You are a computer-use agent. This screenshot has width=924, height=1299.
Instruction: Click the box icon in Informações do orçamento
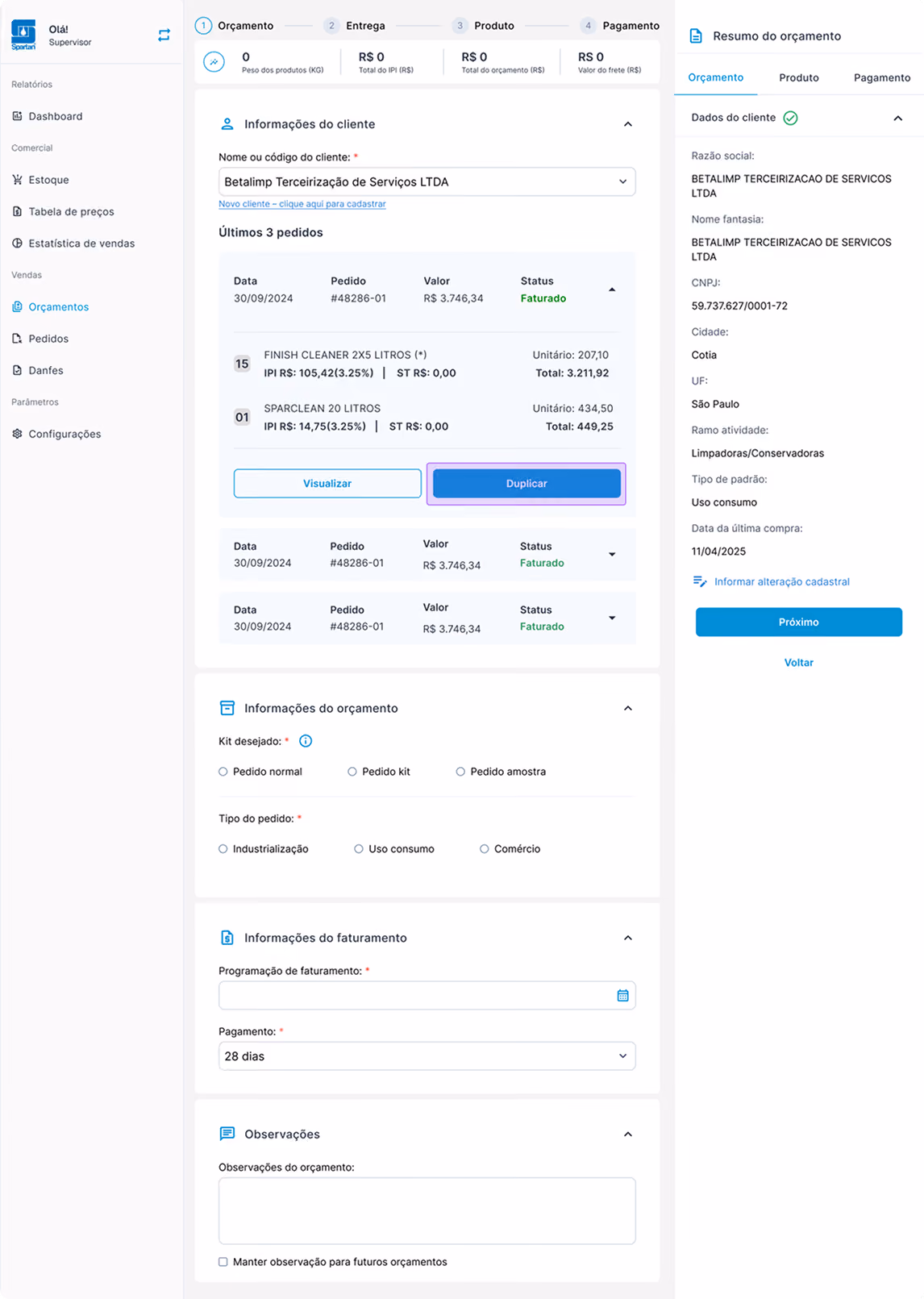pyautogui.click(x=227, y=708)
